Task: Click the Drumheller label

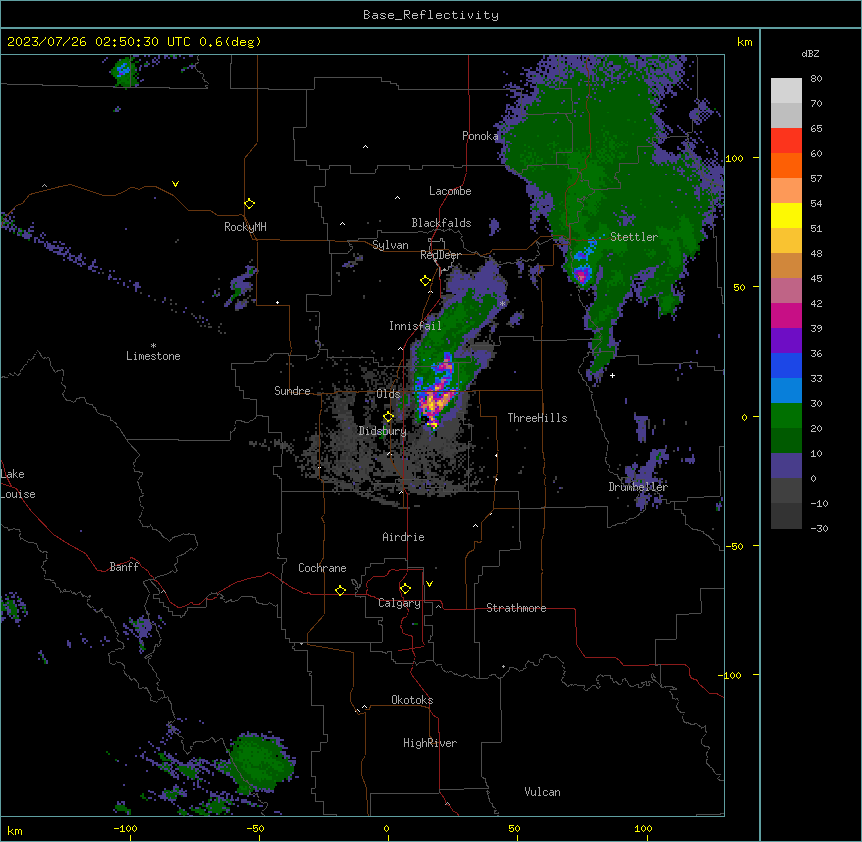Action: [638, 487]
